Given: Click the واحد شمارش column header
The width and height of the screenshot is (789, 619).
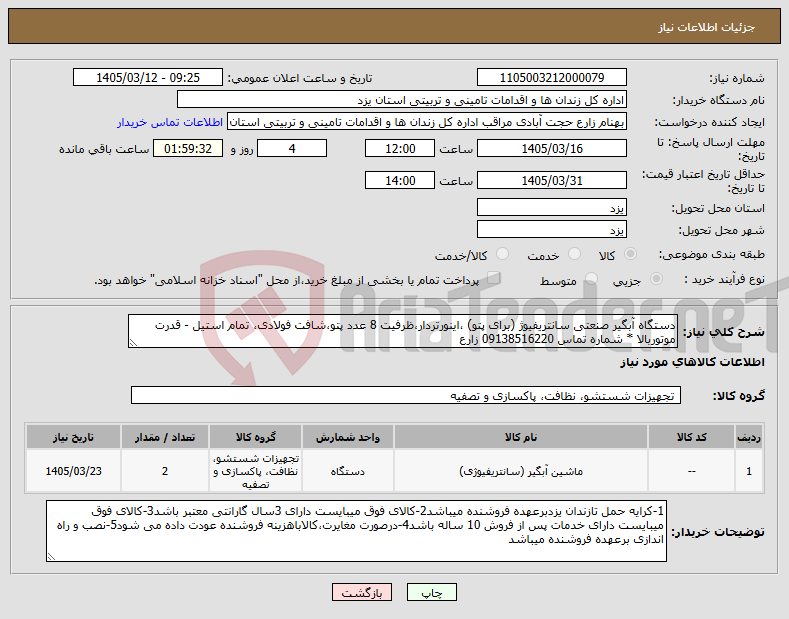Looking at the screenshot, I should pyautogui.click(x=348, y=437).
